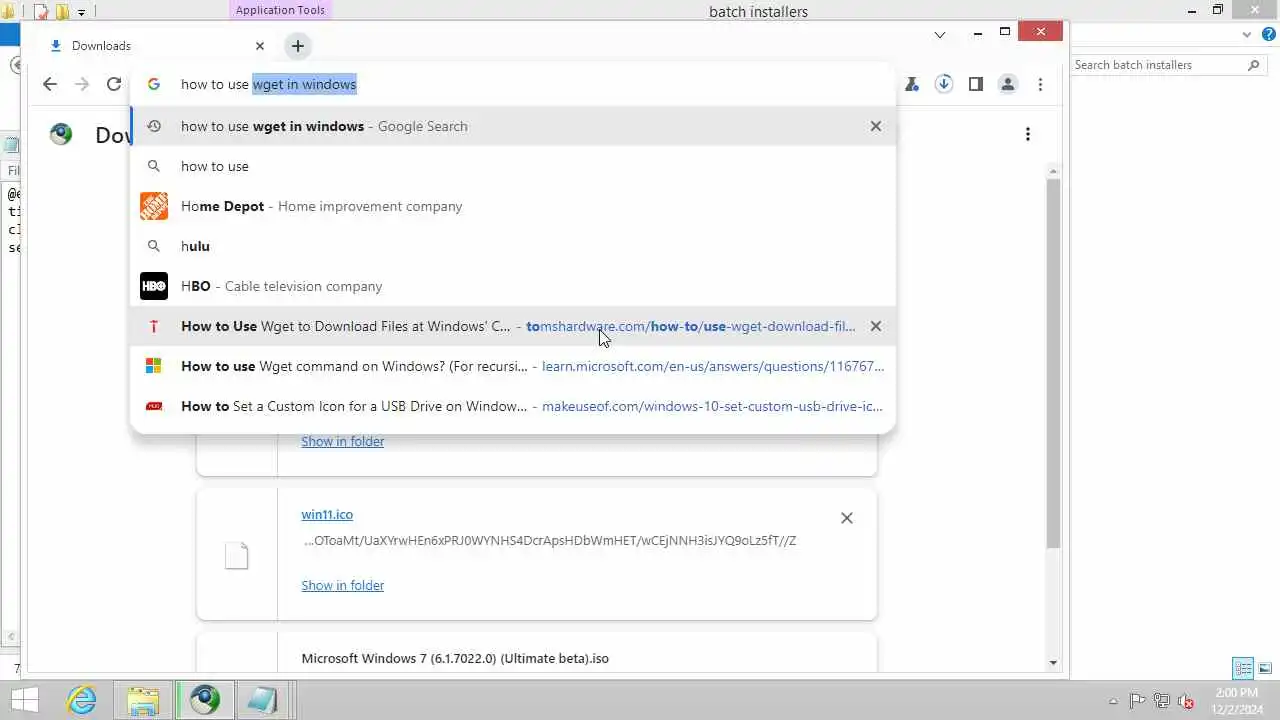1280x720 pixels.
Task: Expand the Explorer ribbon chevron
Action: click(x=1247, y=34)
